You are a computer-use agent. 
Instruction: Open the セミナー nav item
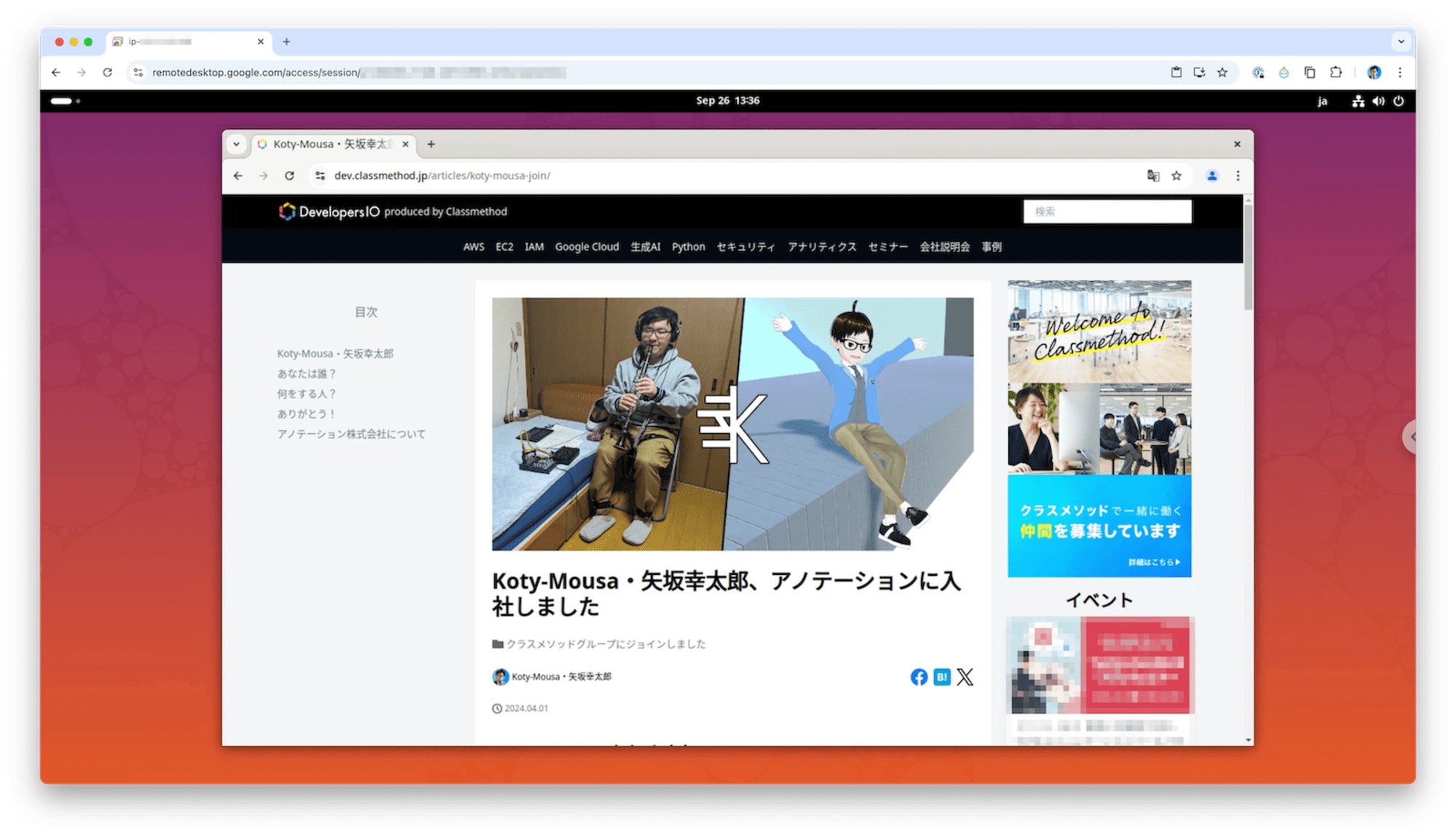pyautogui.click(x=887, y=247)
